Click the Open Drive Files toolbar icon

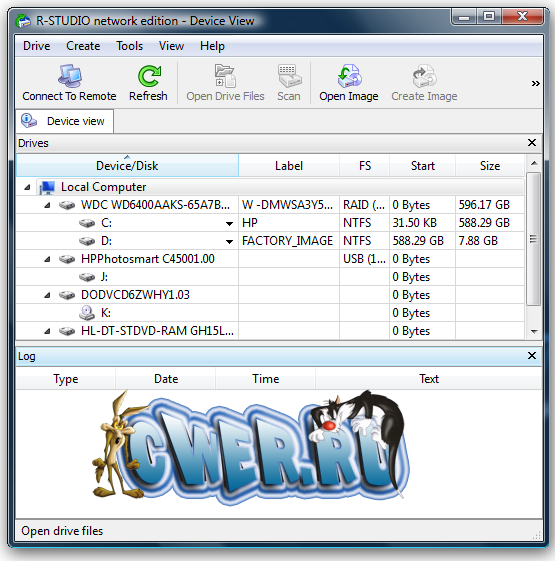point(225,76)
